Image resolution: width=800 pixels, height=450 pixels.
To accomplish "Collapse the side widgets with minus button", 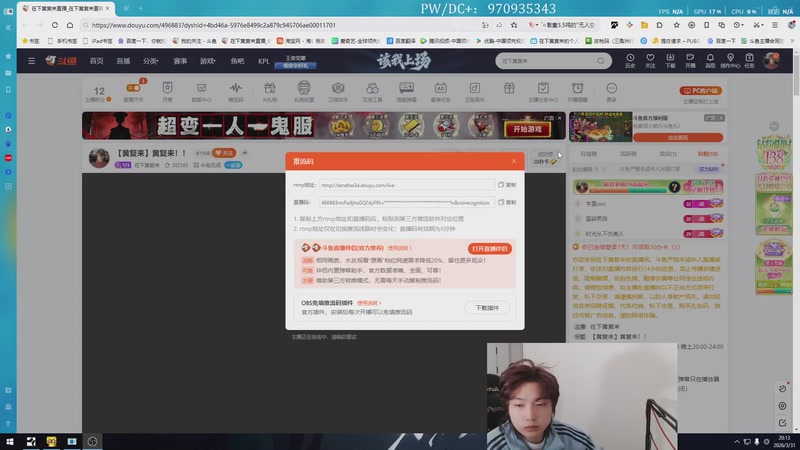I will (x=774, y=126).
